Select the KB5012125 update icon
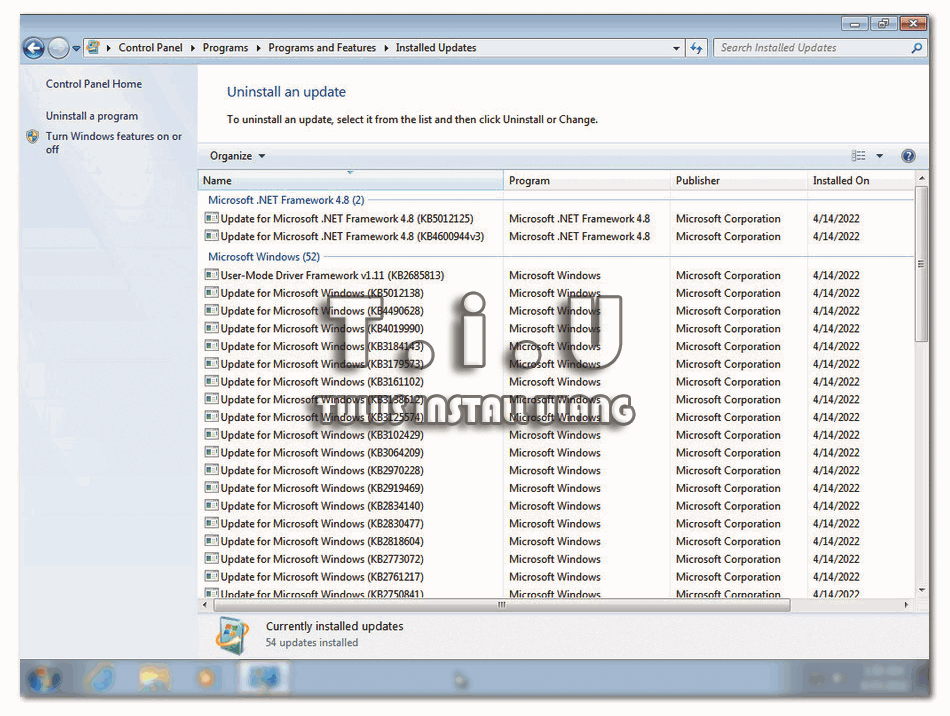Image resolution: width=950 pixels, height=716 pixels. (211, 218)
